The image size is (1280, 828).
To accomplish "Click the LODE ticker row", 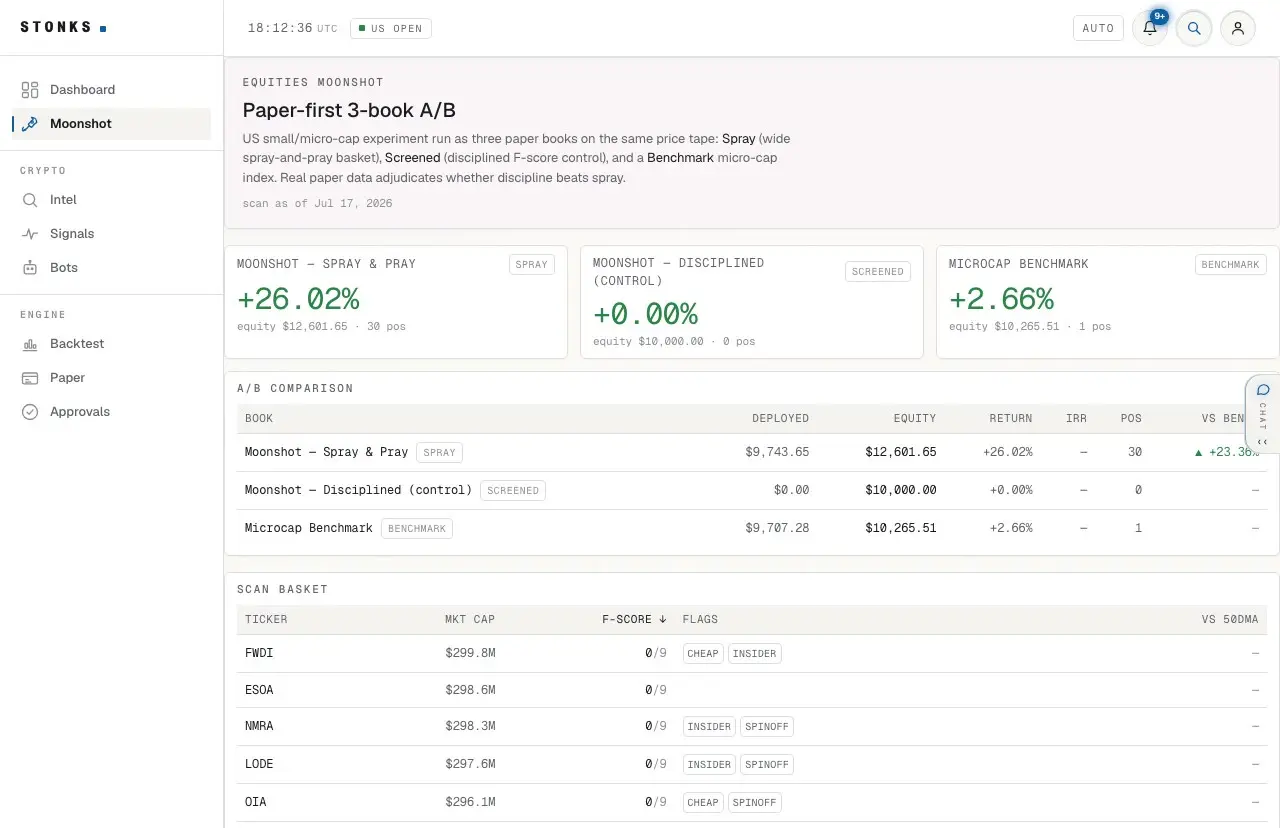I will (x=752, y=764).
